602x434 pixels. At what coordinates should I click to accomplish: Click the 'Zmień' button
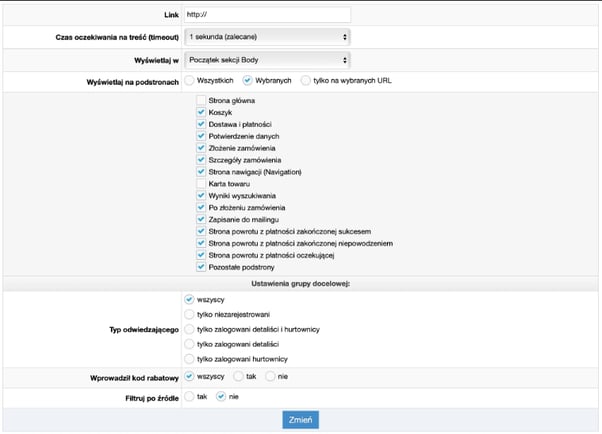pos(300,420)
